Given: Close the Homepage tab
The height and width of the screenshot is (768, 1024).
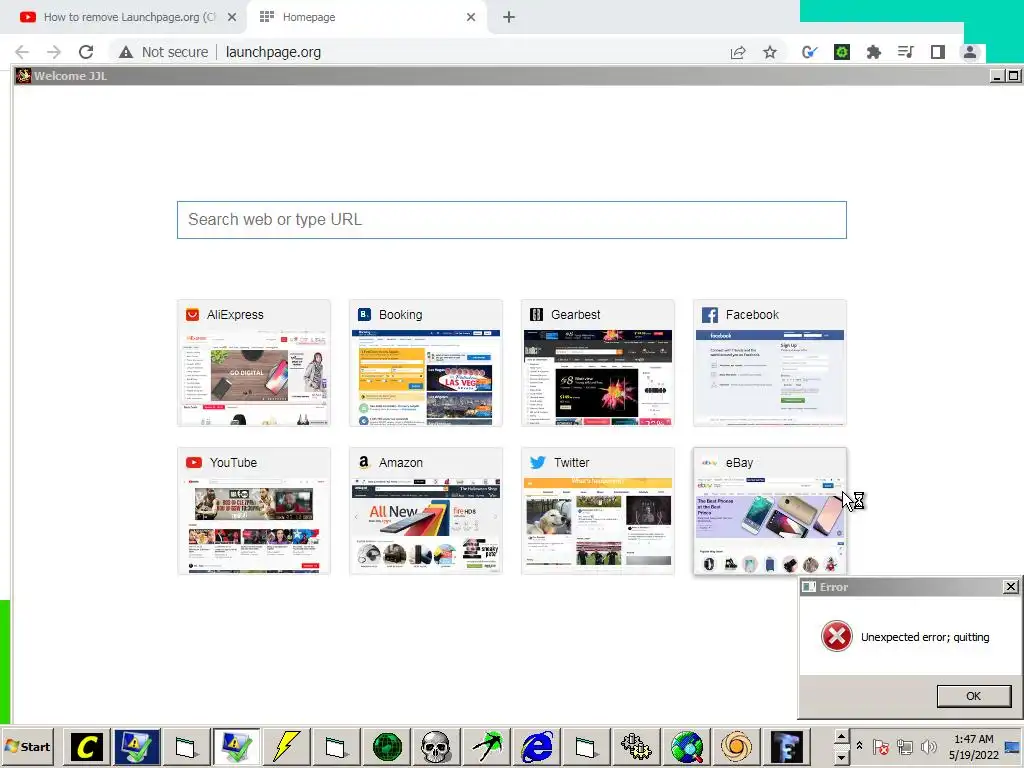Looking at the screenshot, I should tap(471, 17).
